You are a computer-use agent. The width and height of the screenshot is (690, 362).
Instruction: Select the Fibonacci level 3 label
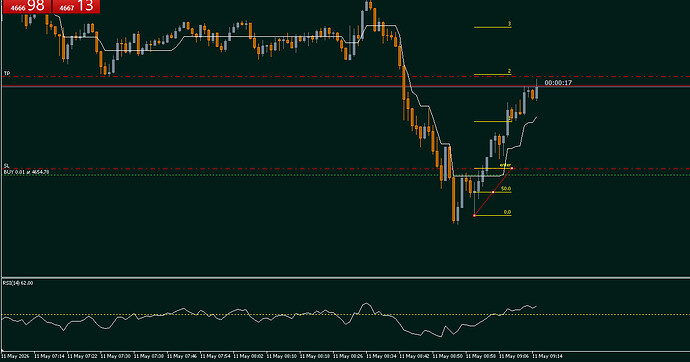[x=509, y=24]
